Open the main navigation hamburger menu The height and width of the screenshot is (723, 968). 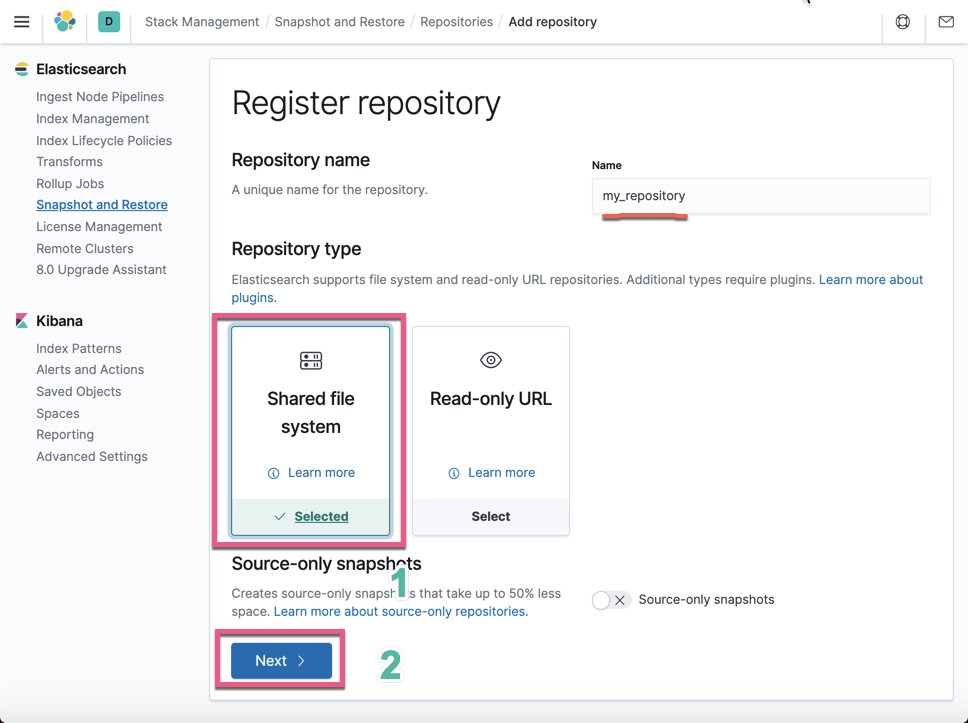[x=21, y=21]
